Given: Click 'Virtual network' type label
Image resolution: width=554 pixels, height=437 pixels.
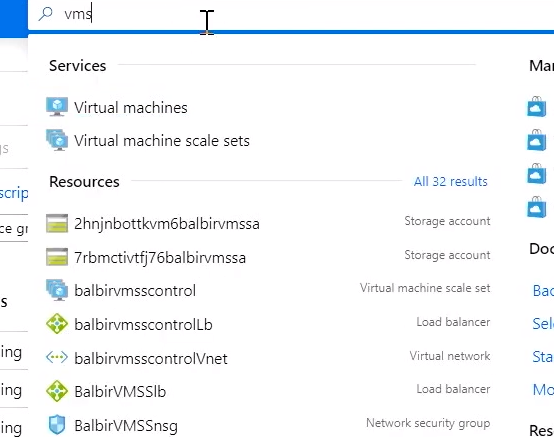Looking at the screenshot, I should click(x=450, y=356).
